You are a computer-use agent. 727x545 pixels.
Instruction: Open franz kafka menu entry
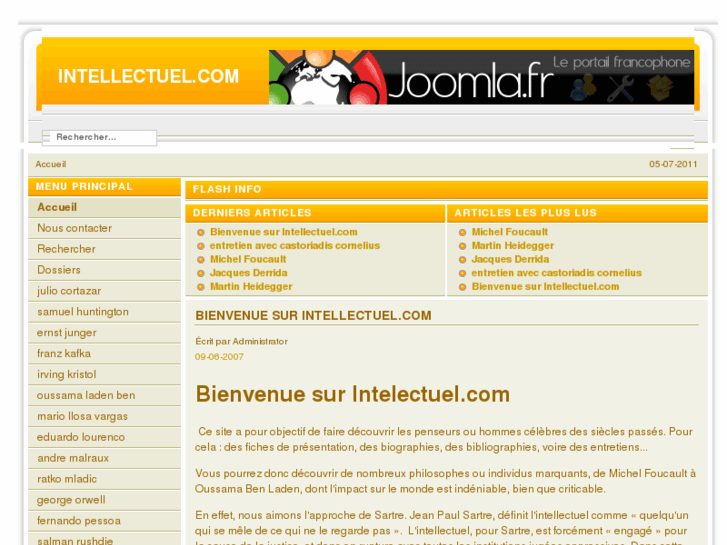104,353
